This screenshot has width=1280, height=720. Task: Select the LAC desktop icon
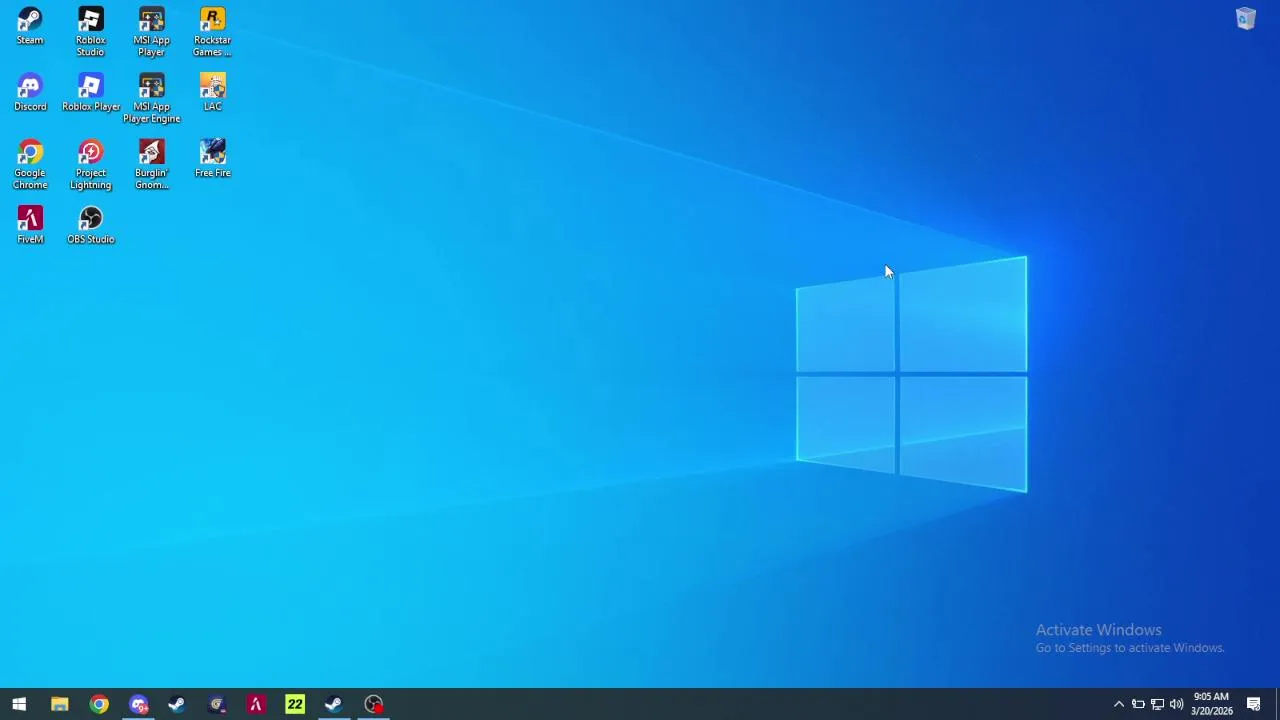(212, 93)
